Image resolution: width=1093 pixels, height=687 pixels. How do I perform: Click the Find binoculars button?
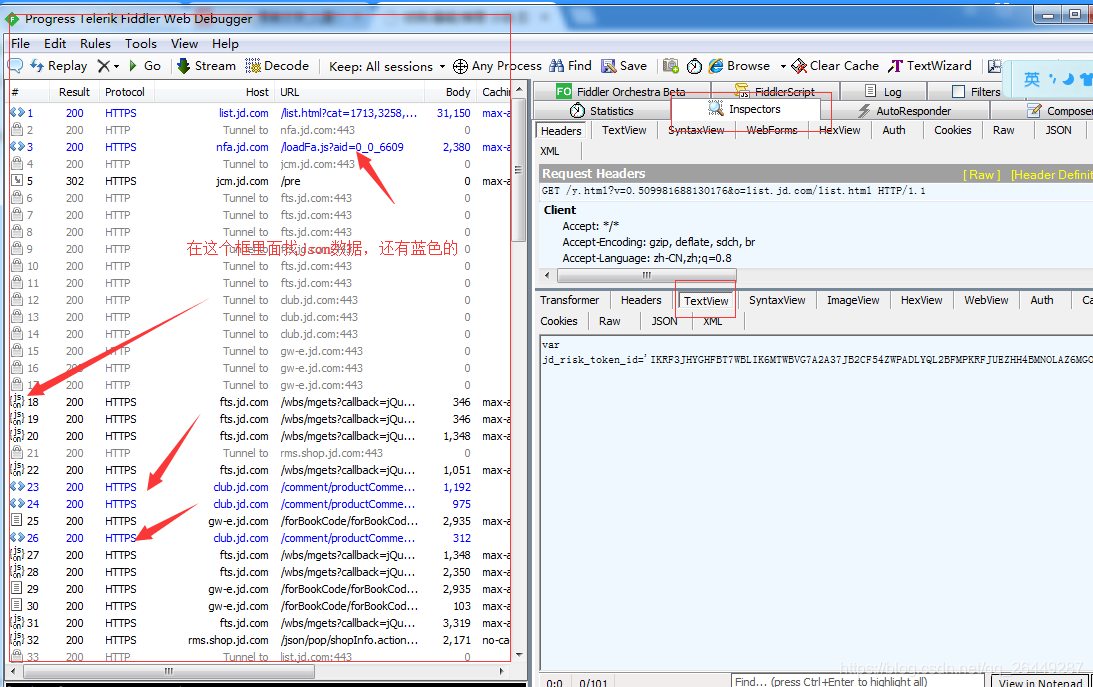click(x=570, y=66)
